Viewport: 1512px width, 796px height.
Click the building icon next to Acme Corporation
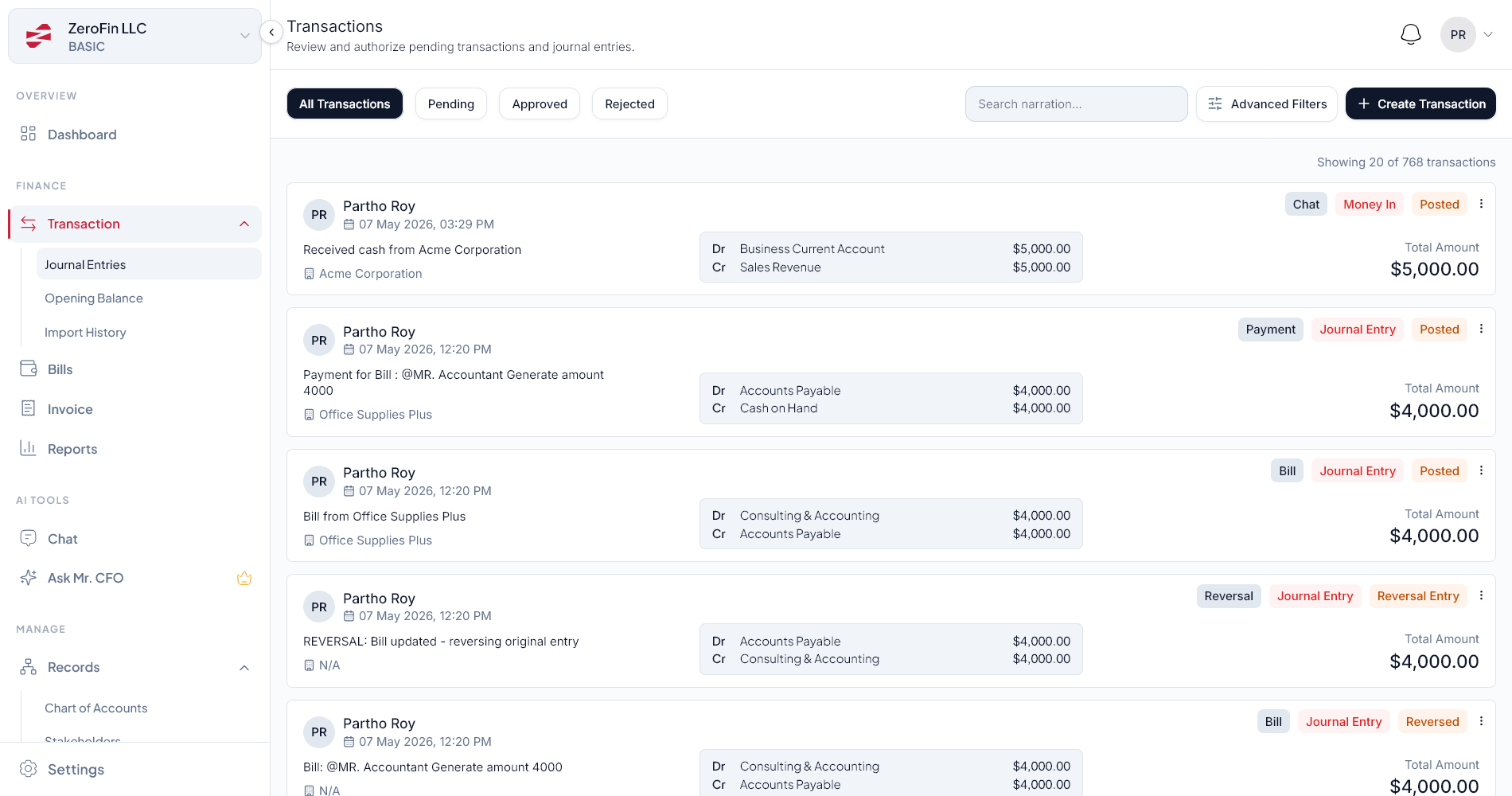click(x=309, y=274)
